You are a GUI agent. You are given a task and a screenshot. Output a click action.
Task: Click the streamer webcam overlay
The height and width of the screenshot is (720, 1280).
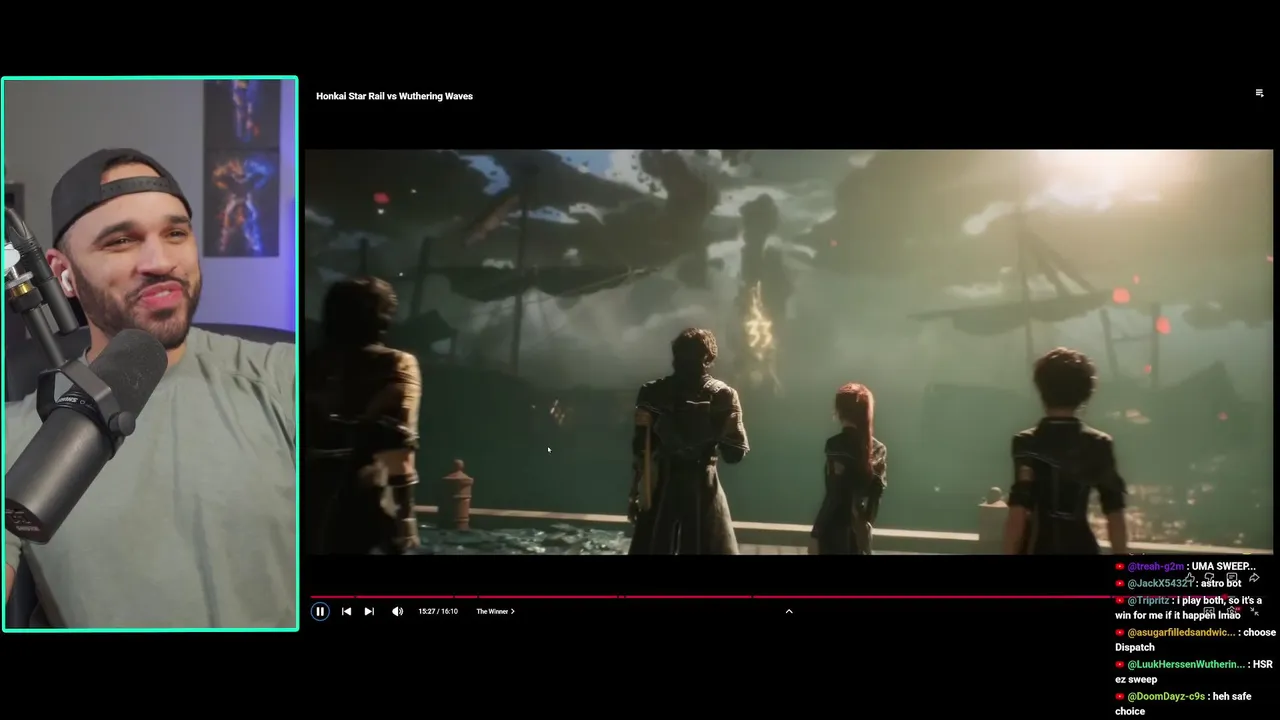[x=150, y=354]
